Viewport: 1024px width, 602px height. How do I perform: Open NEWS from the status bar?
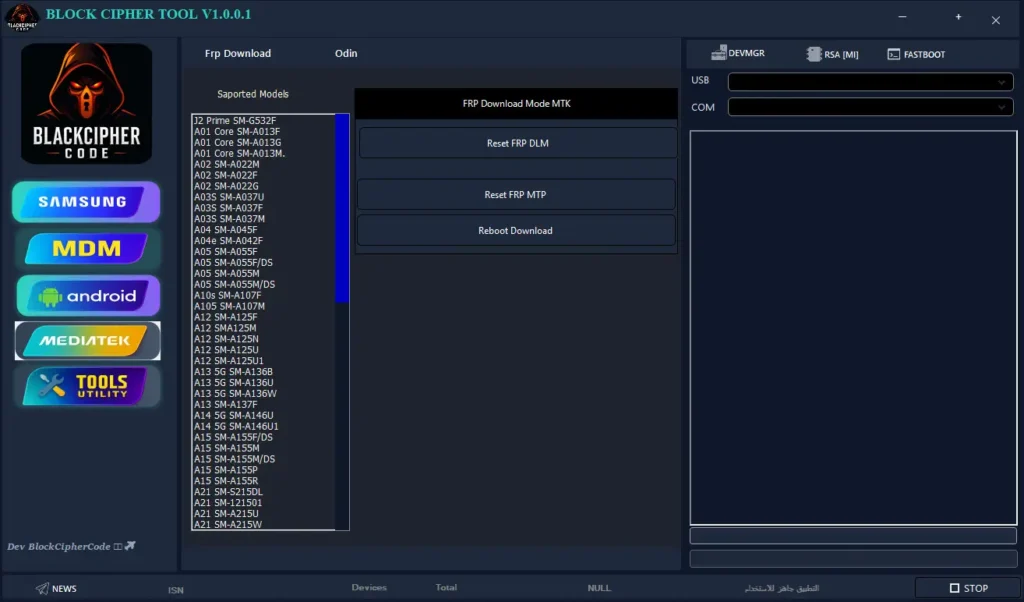[x=56, y=589]
